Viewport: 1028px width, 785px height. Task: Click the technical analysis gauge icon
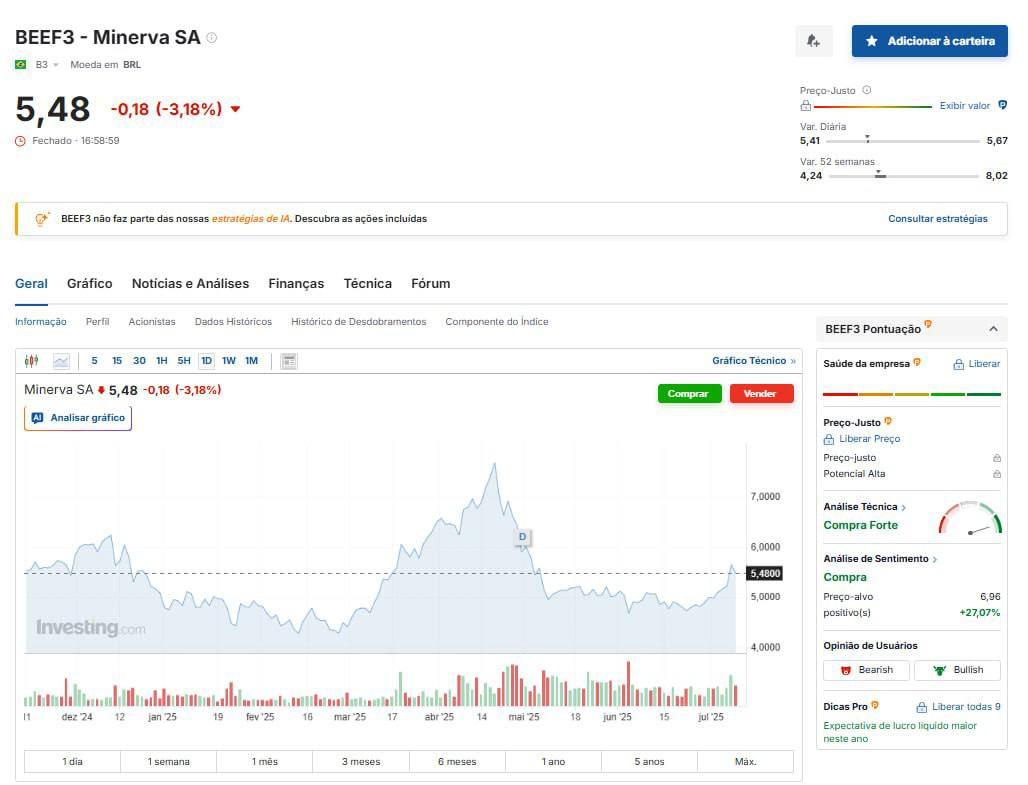point(970,518)
